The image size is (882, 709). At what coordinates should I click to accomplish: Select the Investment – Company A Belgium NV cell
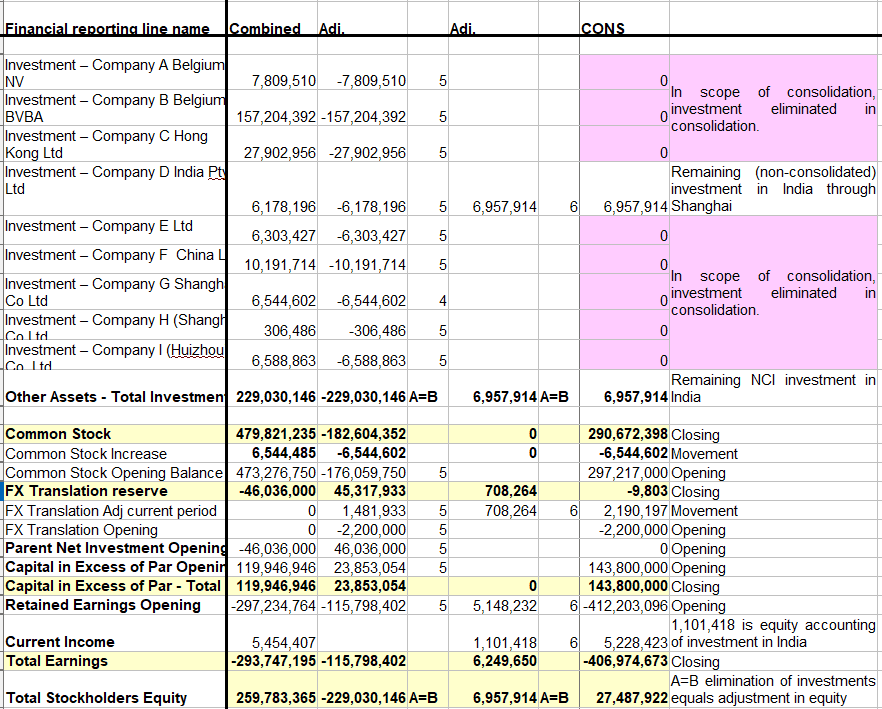pyautogui.click(x=110, y=73)
